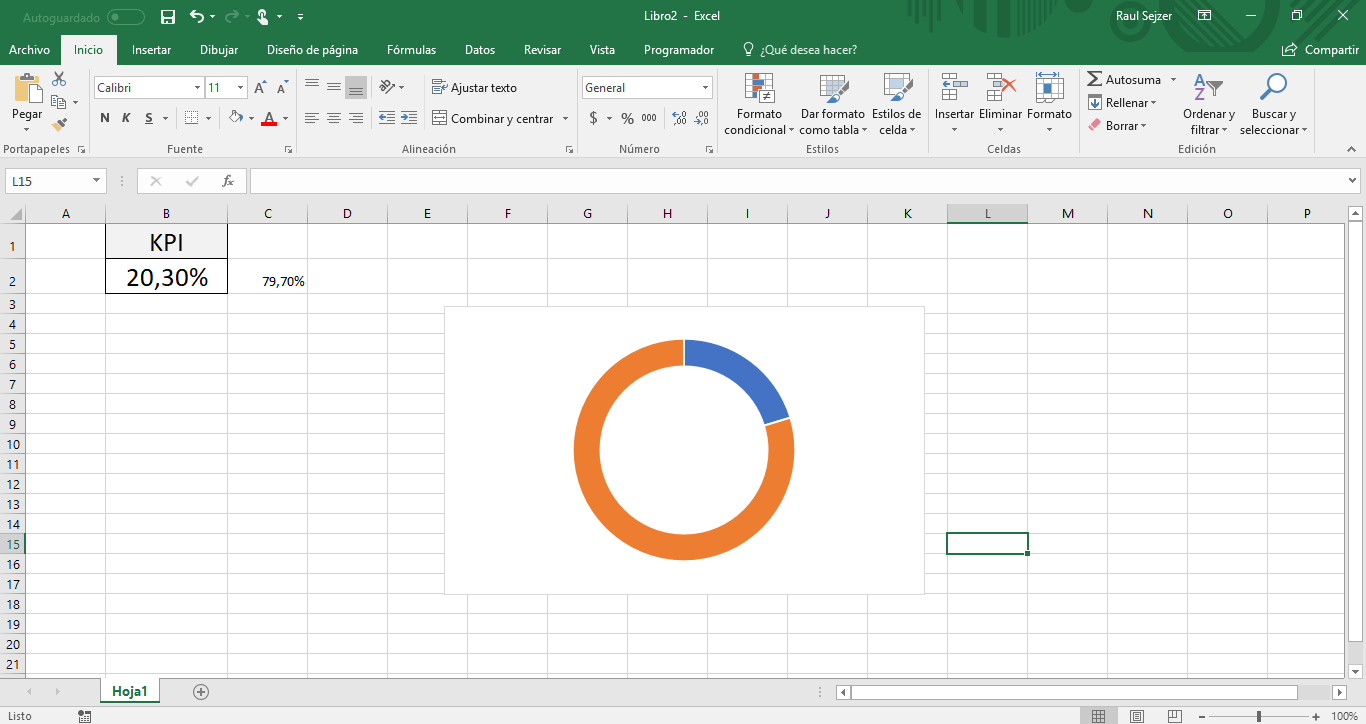Viewport: 1366px width, 724px height.
Task: Open the Archivo tab
Action: (29, 50)
